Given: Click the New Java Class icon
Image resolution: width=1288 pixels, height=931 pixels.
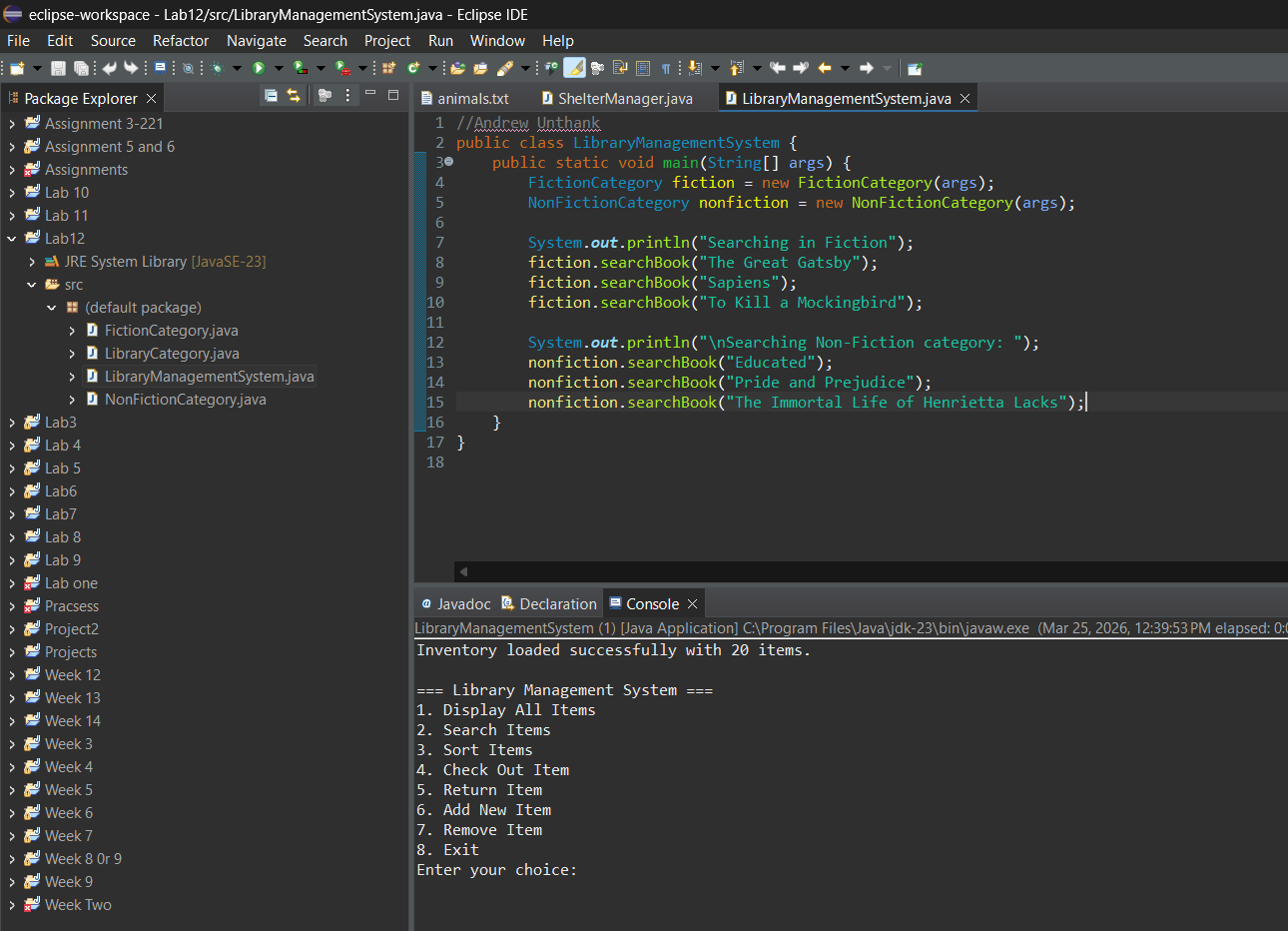Looking at the screenshot, I should coord(412,68).
